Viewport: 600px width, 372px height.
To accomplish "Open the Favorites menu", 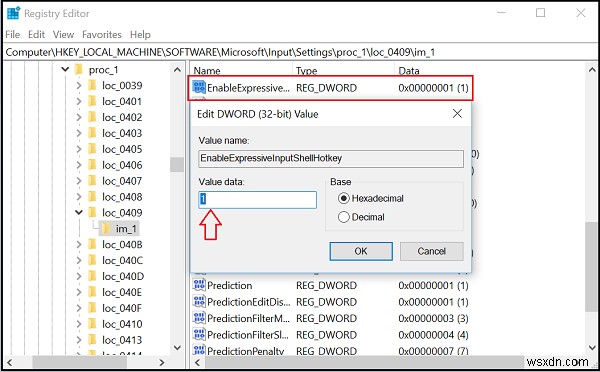I will pos(102,34).
